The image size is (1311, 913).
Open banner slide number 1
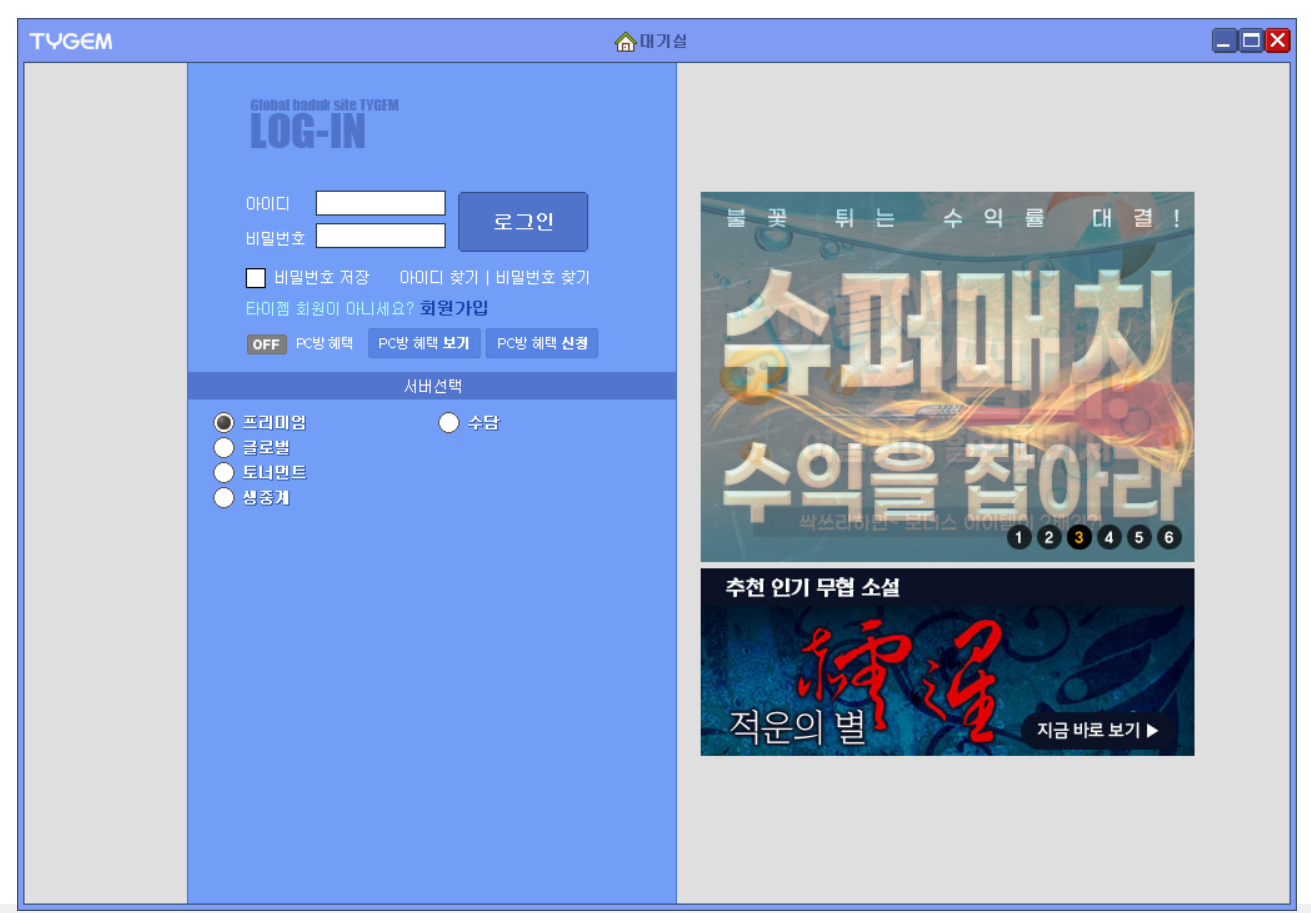click(x=1019, y=537)
